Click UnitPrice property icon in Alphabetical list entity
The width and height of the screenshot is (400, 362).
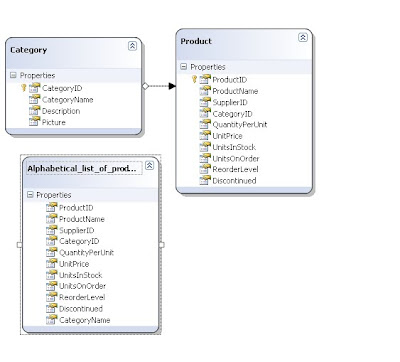tap(51, 263)
